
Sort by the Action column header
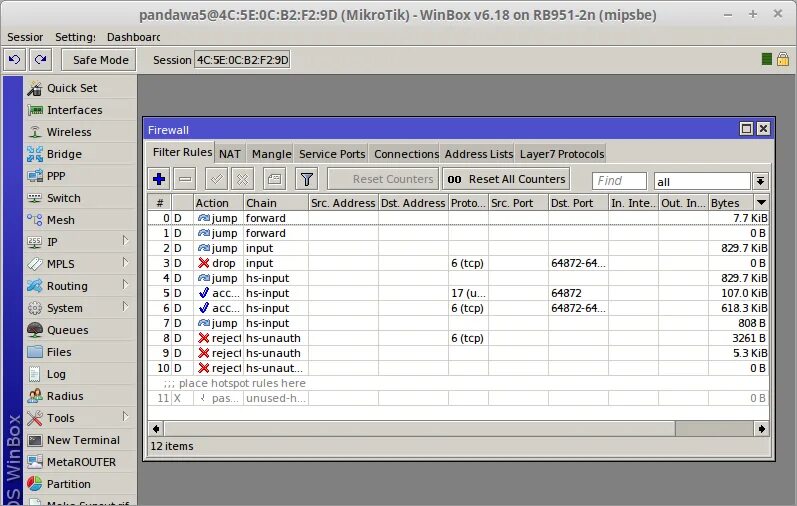(x=218, y=203)
